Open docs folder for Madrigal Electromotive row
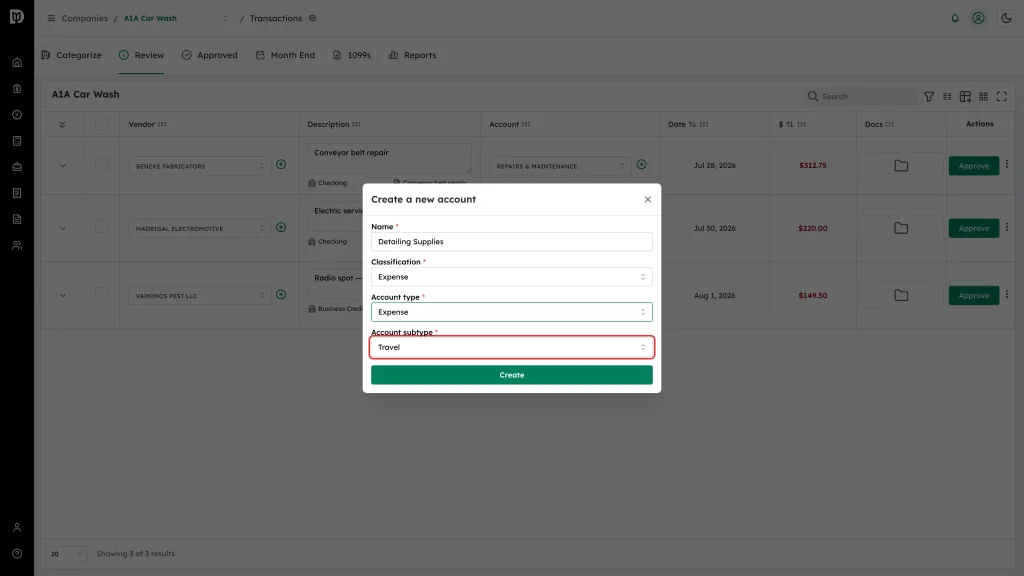1024x576 pixels. 901,229
